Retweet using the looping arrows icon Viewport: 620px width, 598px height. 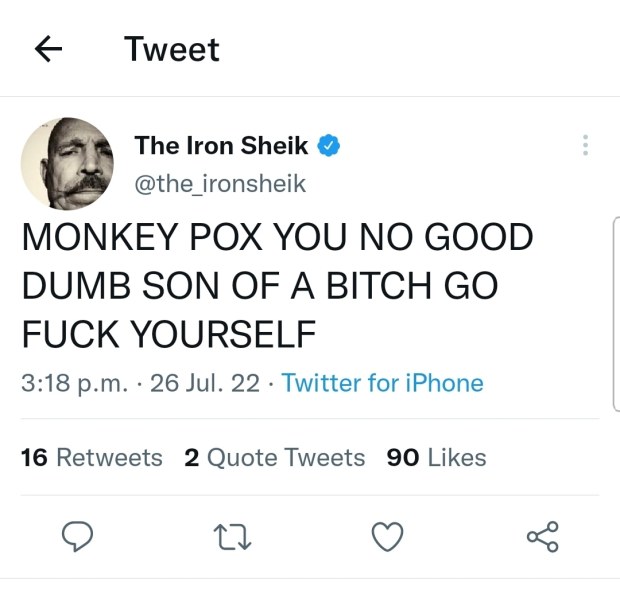click(x=232, y=538)
